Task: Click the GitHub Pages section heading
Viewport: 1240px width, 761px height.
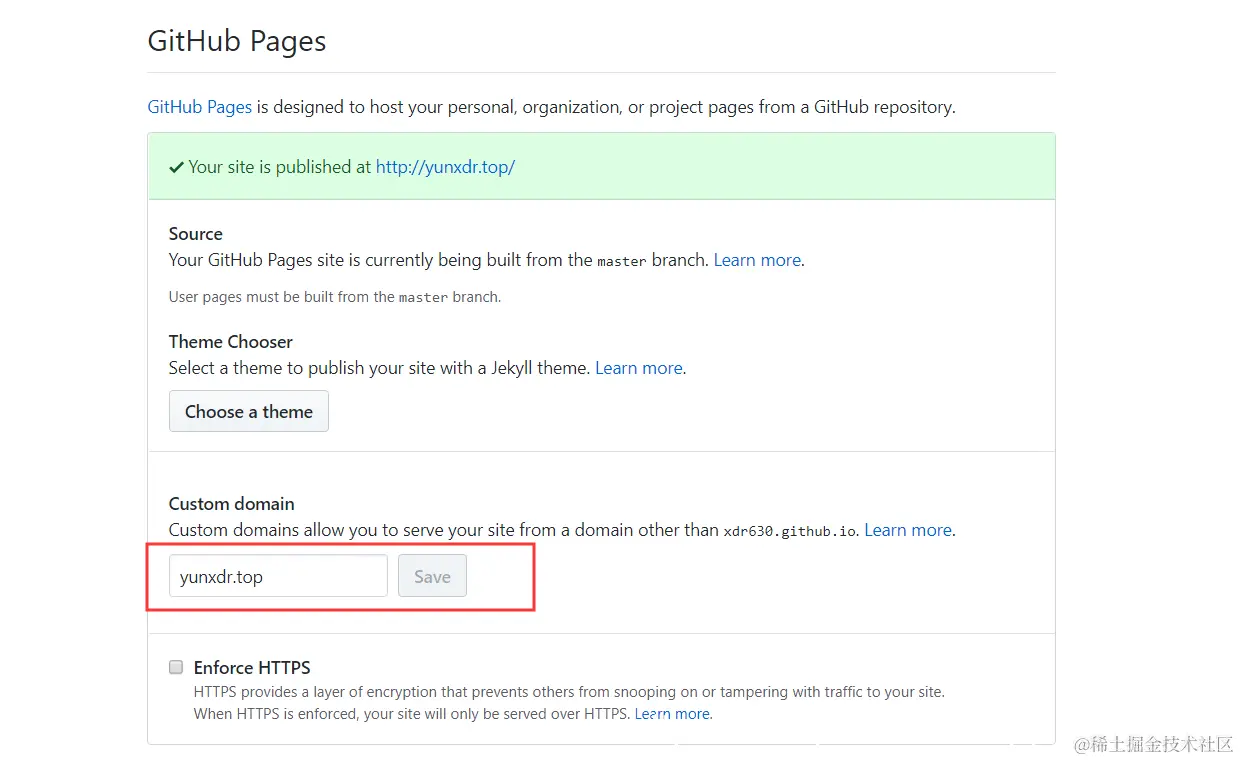Action: point(237,42)
